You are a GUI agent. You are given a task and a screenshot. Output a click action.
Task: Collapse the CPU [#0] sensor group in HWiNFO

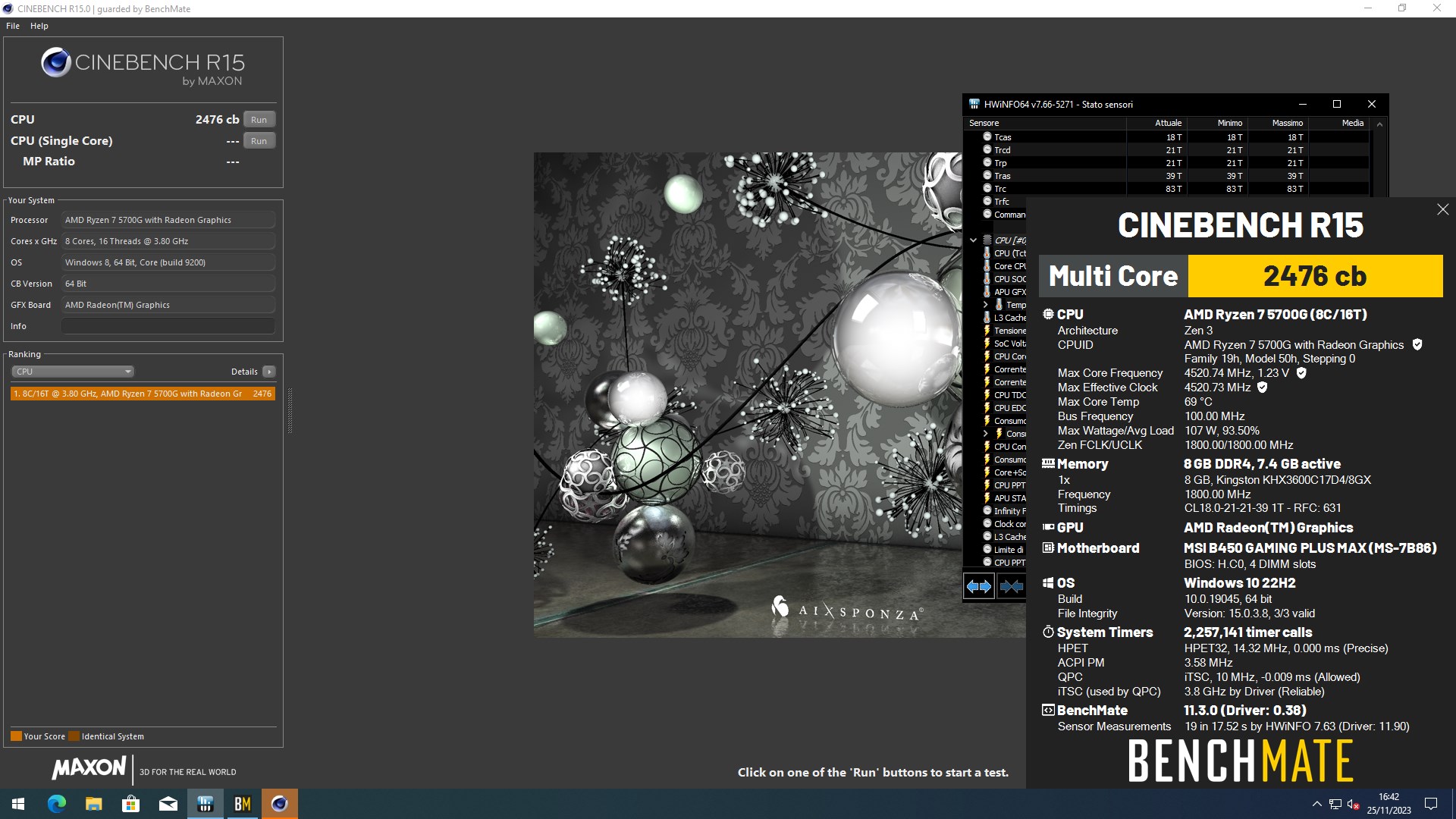coord(973,240)
